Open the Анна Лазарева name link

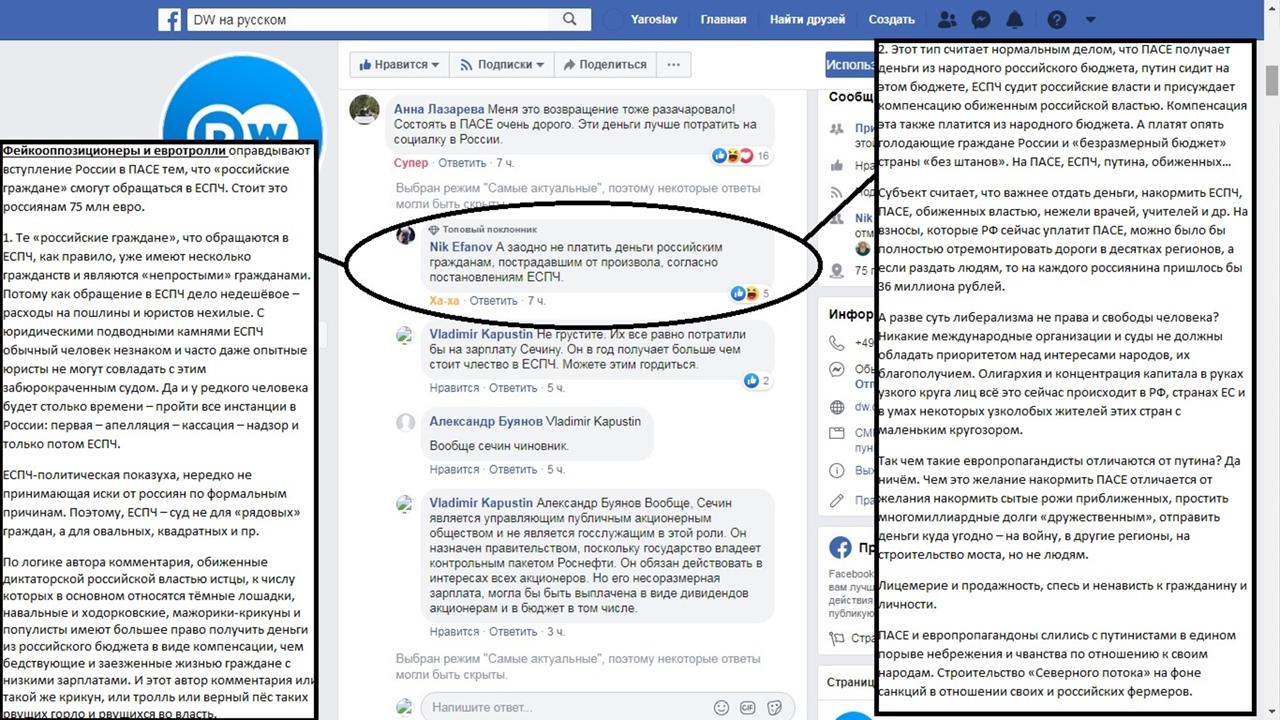point(439,109)
